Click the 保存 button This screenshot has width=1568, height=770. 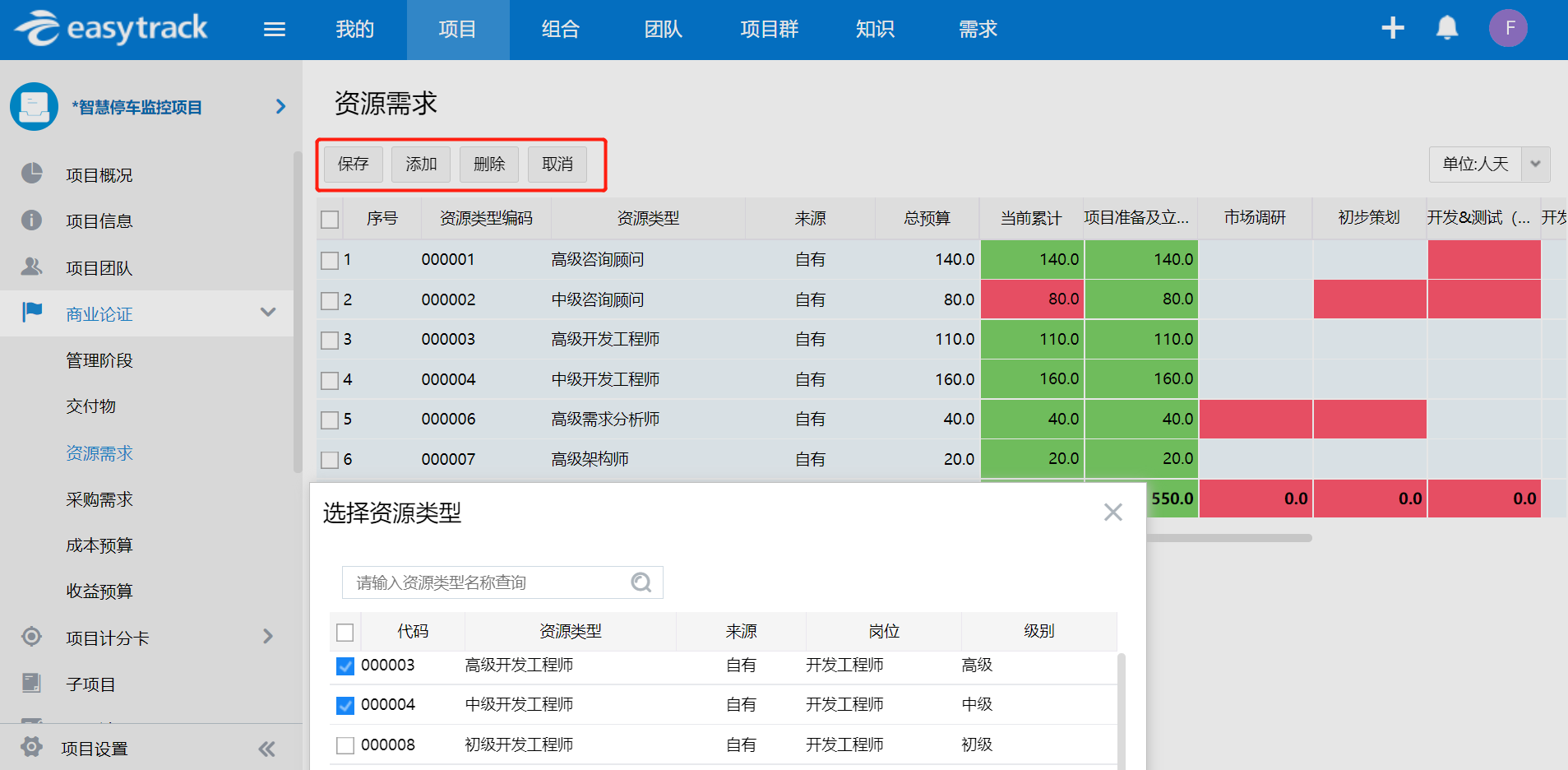[x=353, y=164]
